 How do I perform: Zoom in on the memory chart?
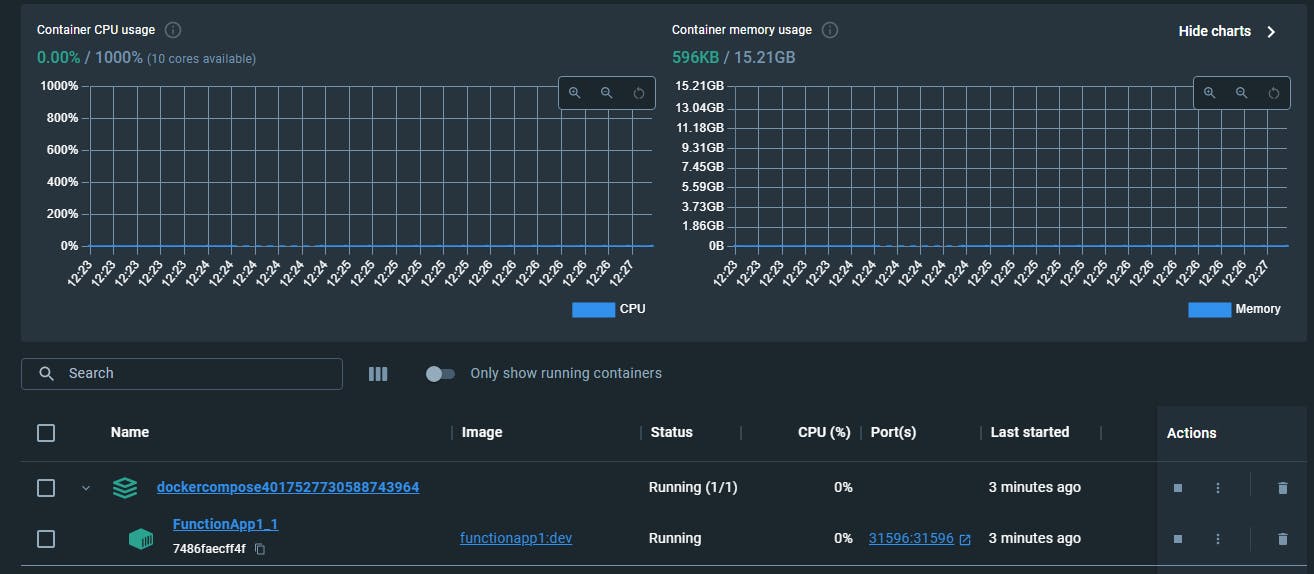(1209, 93)
